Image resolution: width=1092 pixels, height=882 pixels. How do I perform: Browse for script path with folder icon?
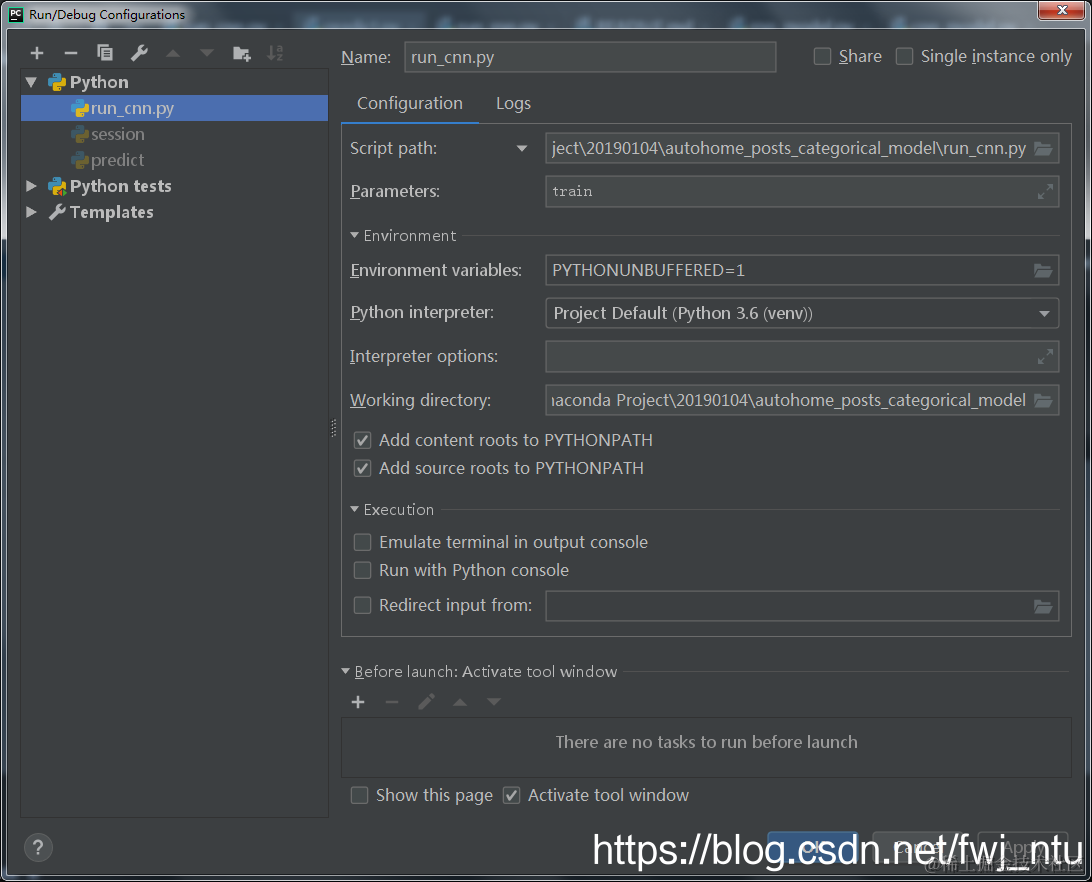1043,148
